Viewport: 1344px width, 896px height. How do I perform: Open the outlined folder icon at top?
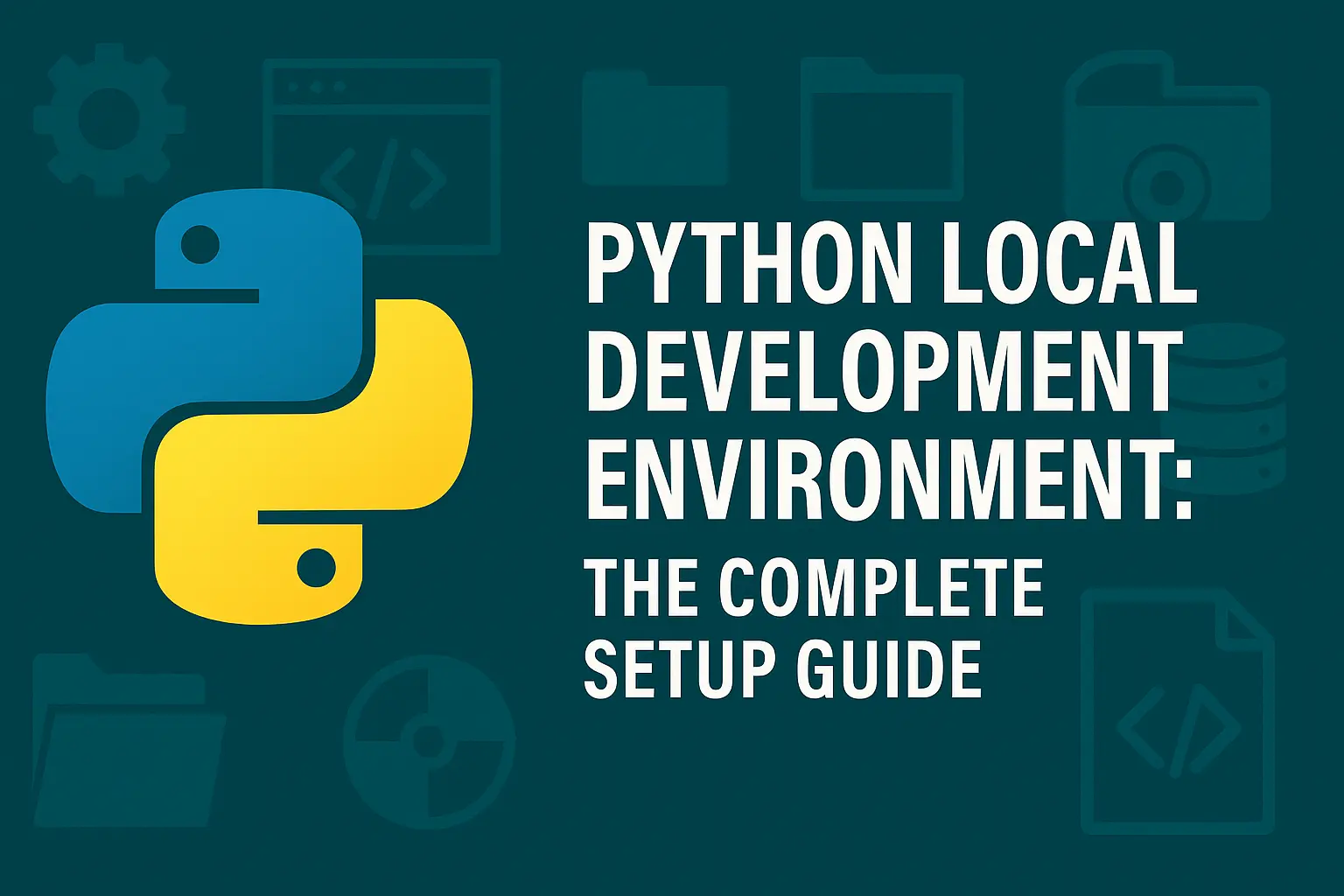point(881,129)
